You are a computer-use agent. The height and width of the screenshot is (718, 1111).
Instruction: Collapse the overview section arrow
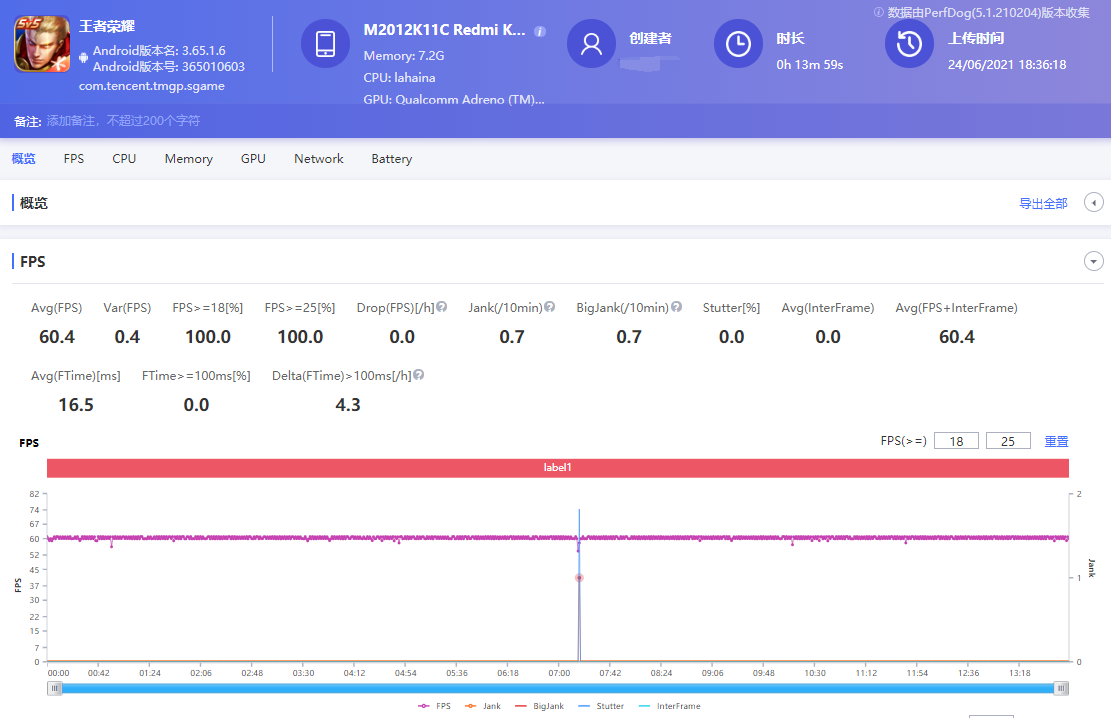[1093, 203]
